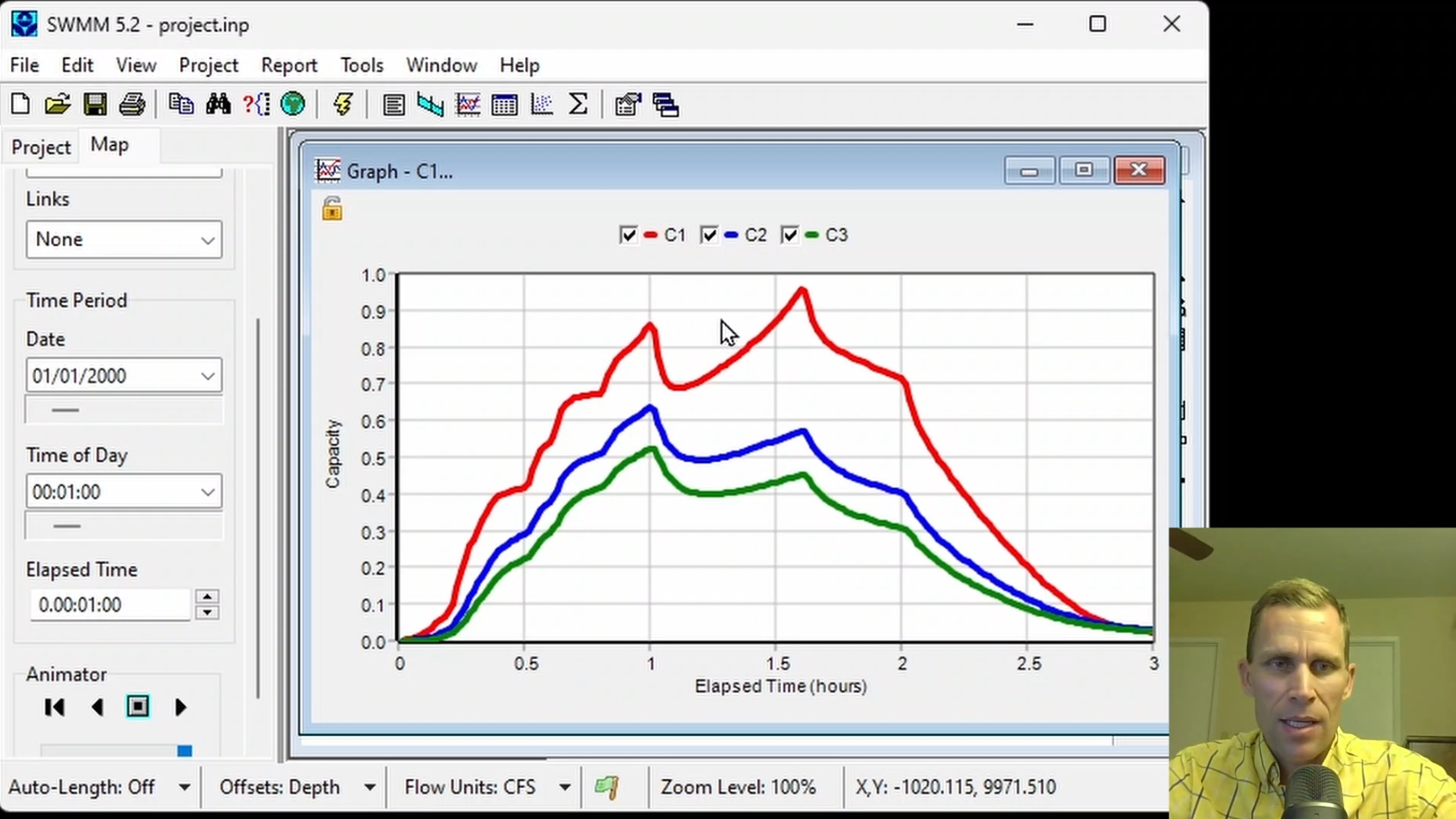Toggle the graph lock padlock icon

[x=332, y=209]
